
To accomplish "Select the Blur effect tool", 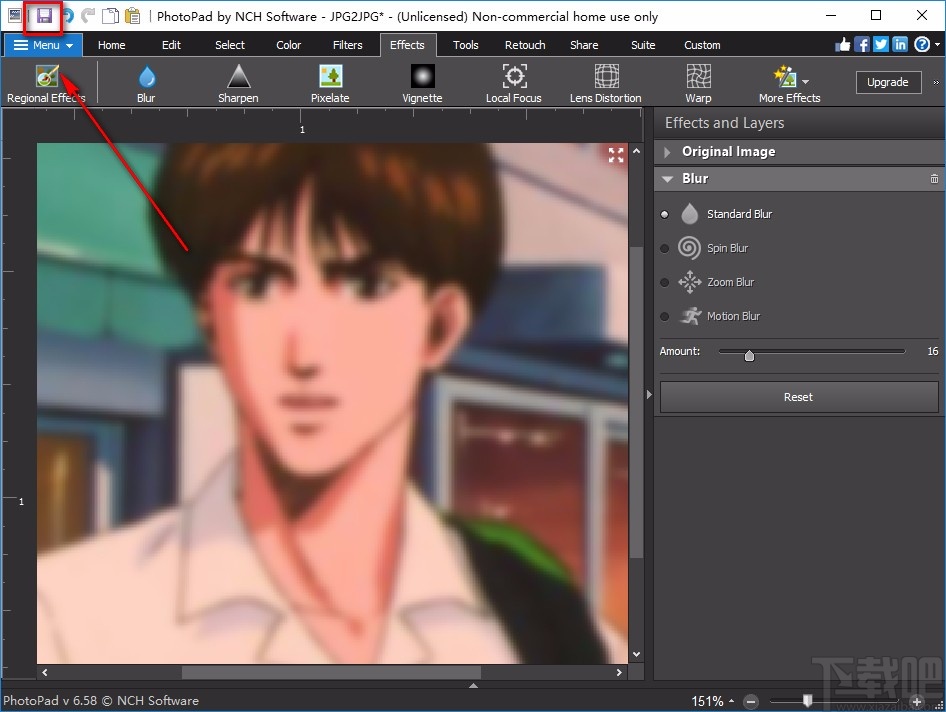I will point(146,82).
